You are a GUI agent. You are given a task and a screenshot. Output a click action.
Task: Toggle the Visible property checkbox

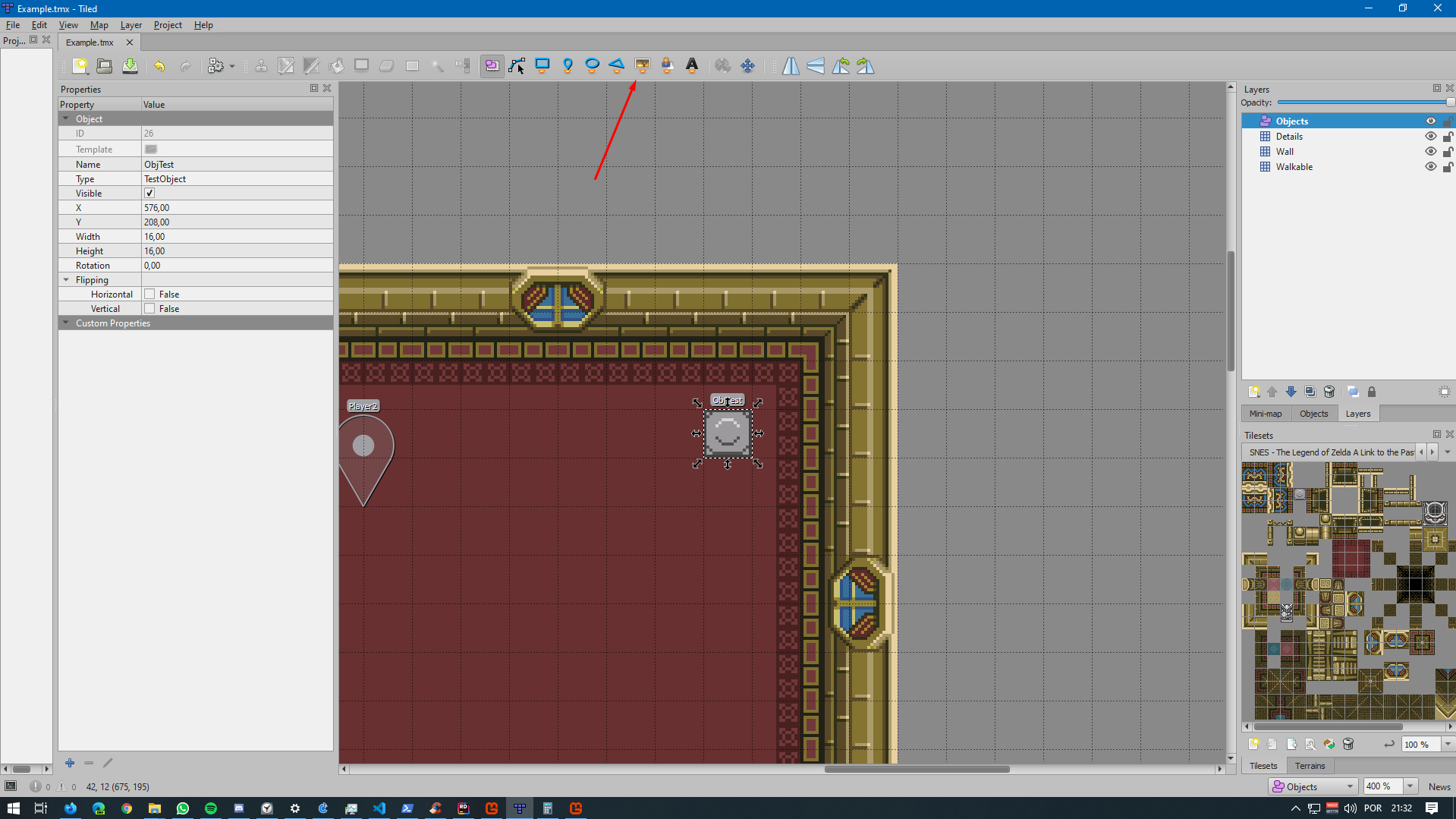(149, 194)
